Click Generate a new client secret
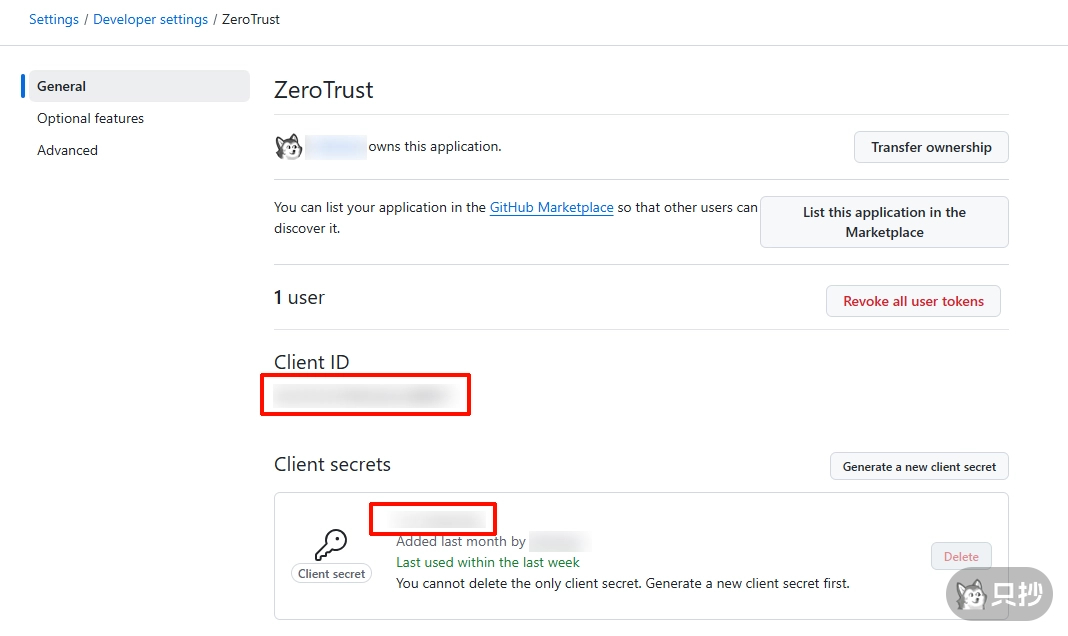Viewport: 1068px width, 636px height. [919, 466]
